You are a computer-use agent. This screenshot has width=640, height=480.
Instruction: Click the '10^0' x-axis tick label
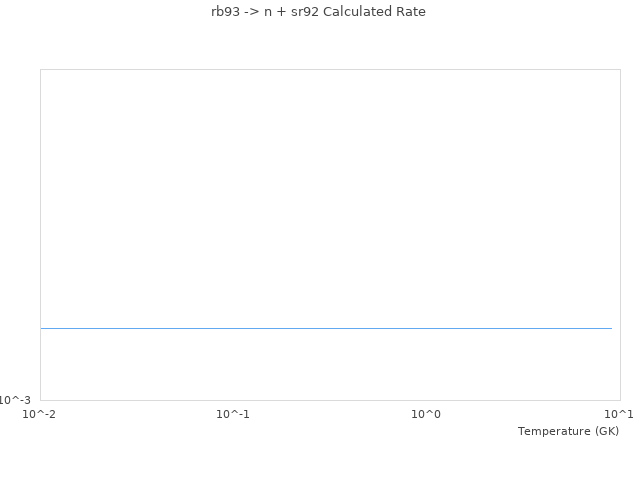click(426, 414)
